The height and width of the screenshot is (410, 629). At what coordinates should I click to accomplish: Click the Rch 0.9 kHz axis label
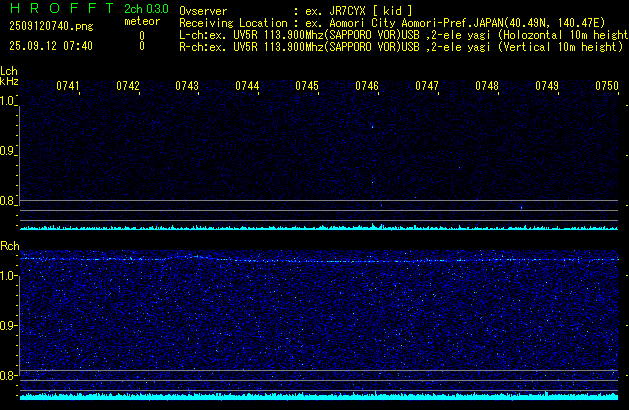(x=7, y=325)
